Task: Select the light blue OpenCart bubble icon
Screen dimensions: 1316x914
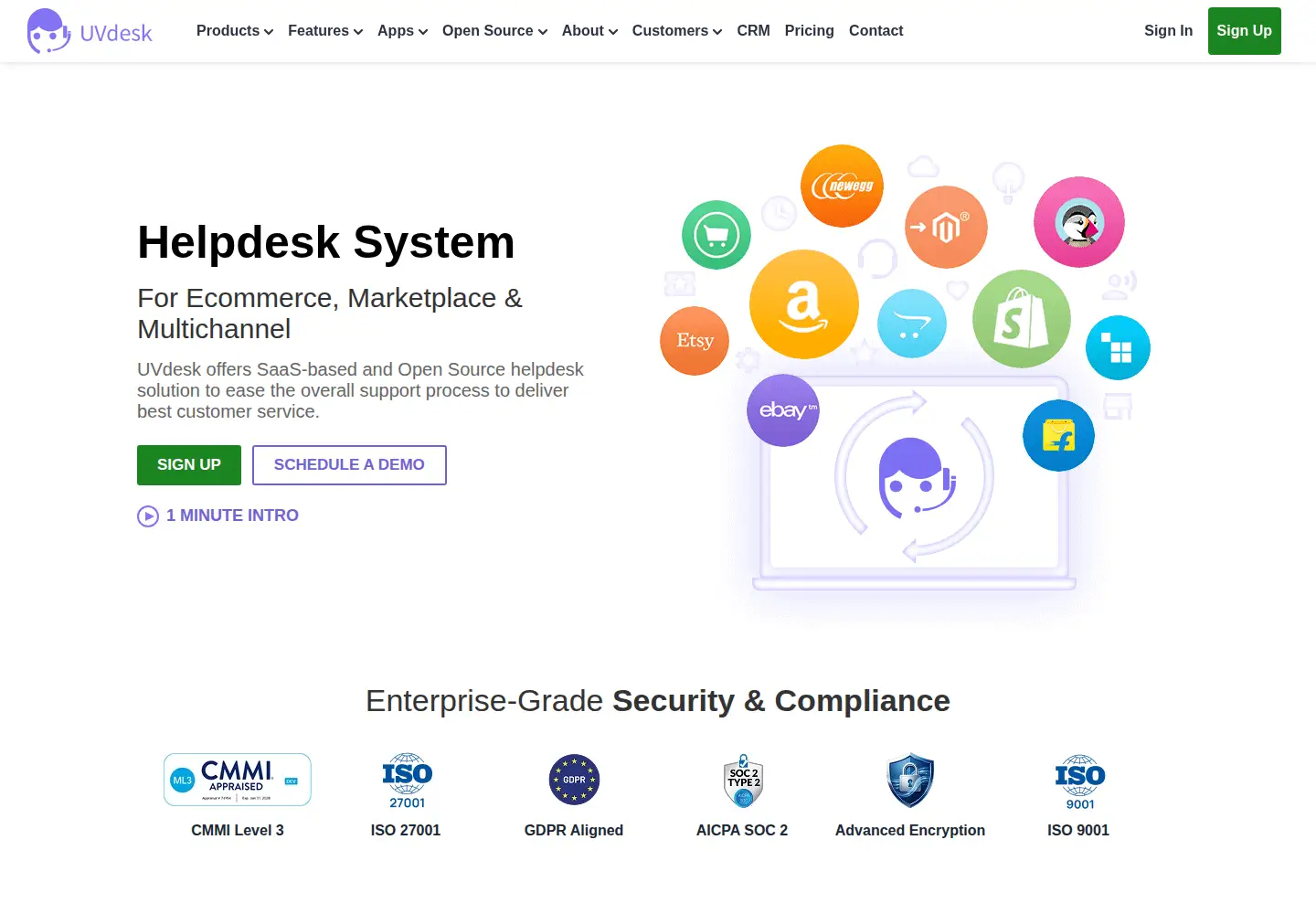Action: point(912,324)
